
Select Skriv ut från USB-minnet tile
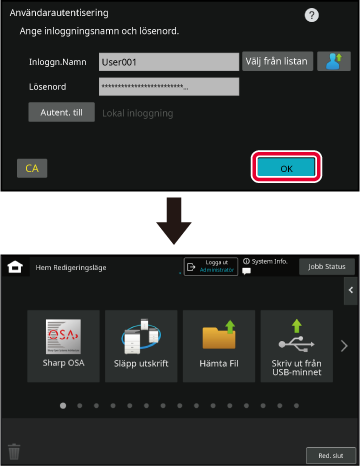[297, 346]
